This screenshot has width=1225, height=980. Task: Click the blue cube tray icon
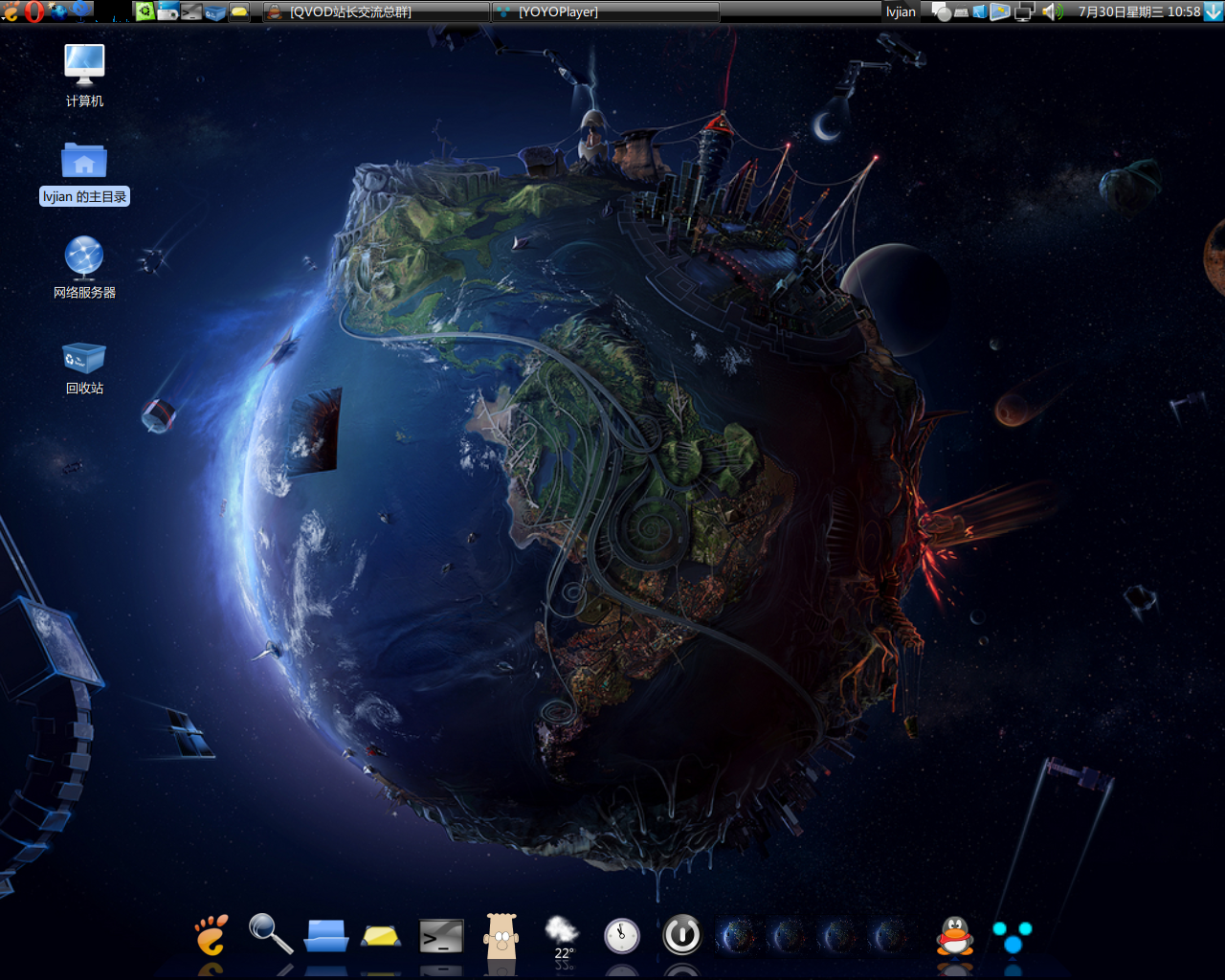pyautogui.click(x=980, y=11)
